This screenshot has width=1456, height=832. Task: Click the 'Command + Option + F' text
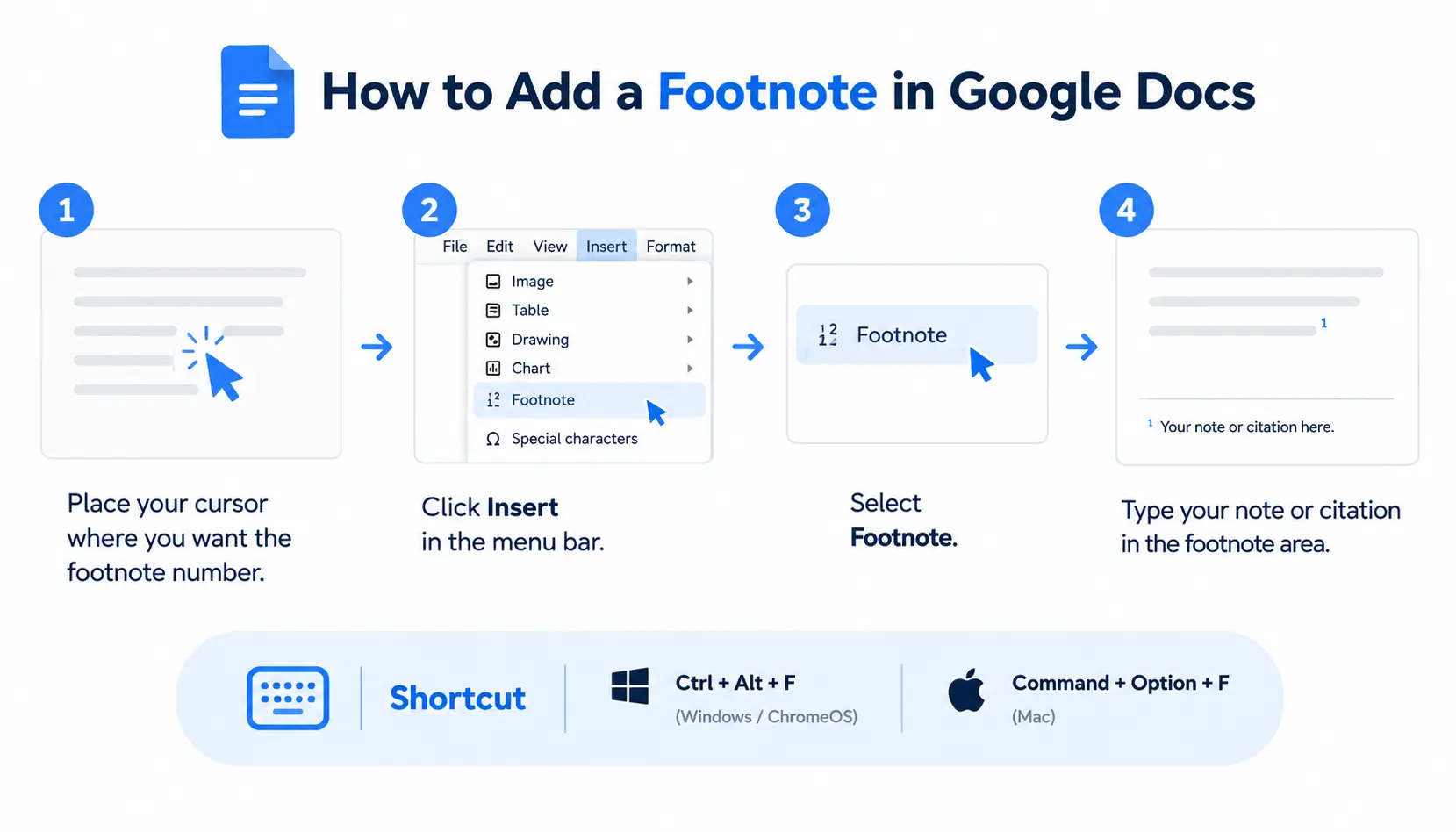tap(1120, 683)
